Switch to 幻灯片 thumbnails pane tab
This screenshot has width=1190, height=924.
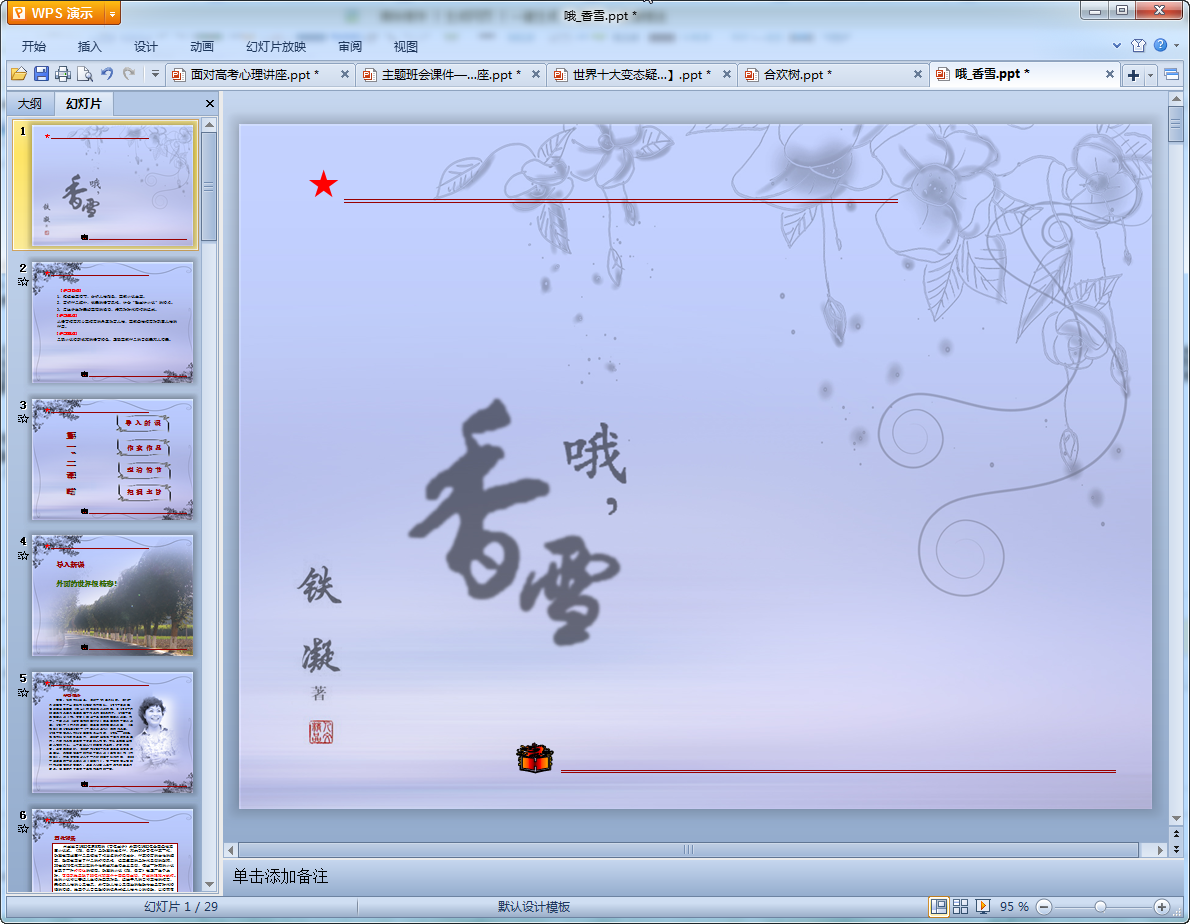83,103
